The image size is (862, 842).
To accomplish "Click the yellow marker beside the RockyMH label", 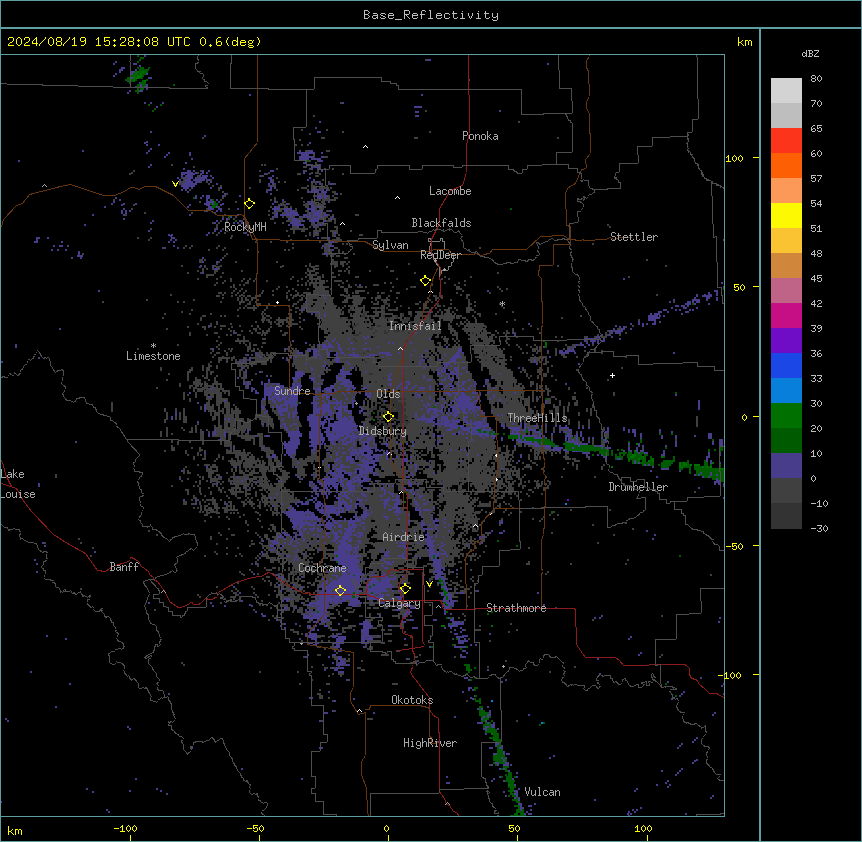I will point(250,204).
